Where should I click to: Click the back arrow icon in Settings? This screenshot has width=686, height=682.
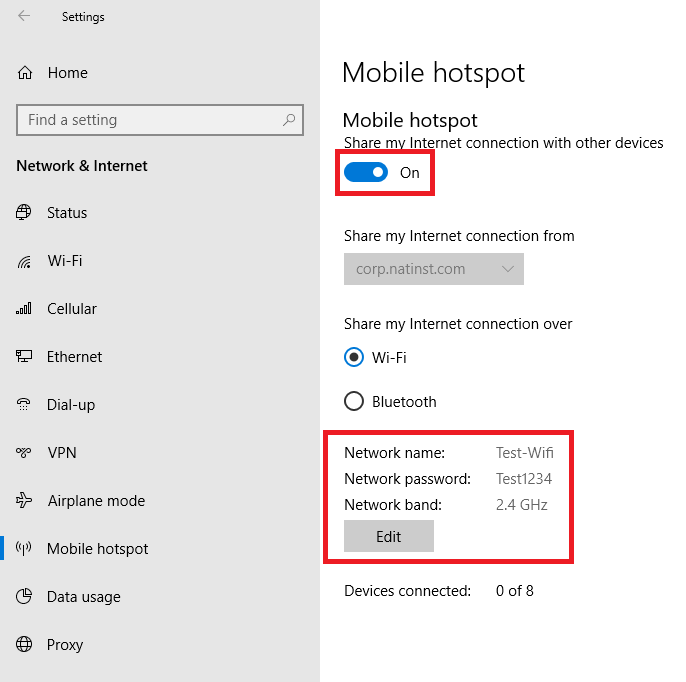point(24,16)
